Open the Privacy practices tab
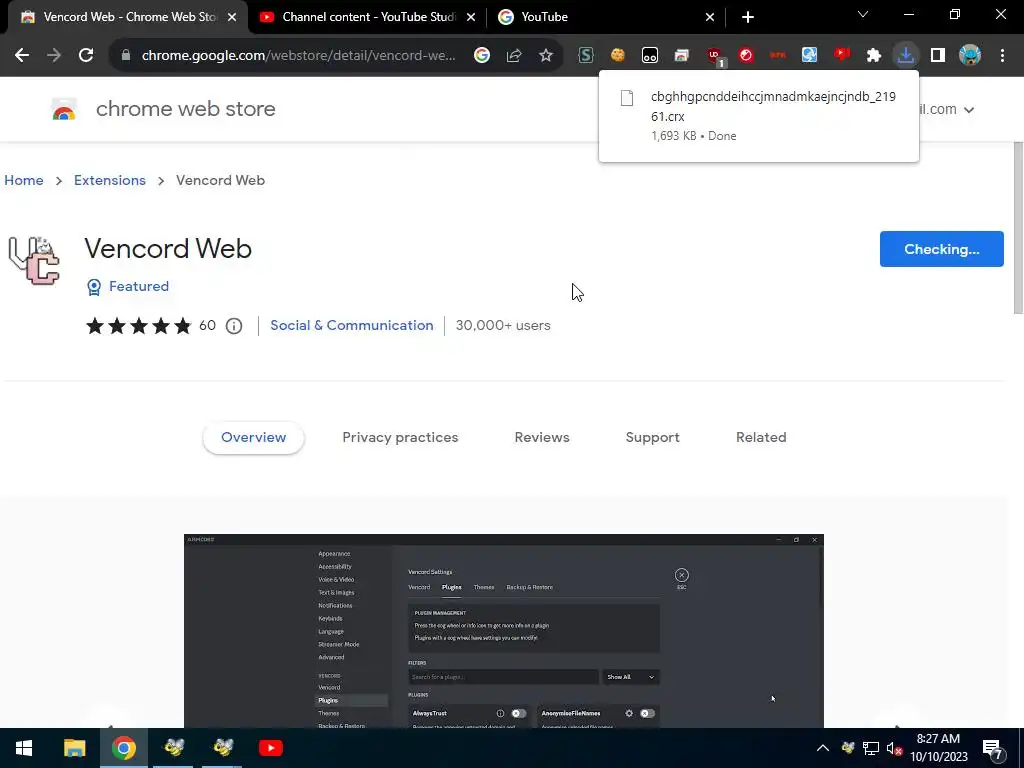1024x768 pixels. coord(400,438)
